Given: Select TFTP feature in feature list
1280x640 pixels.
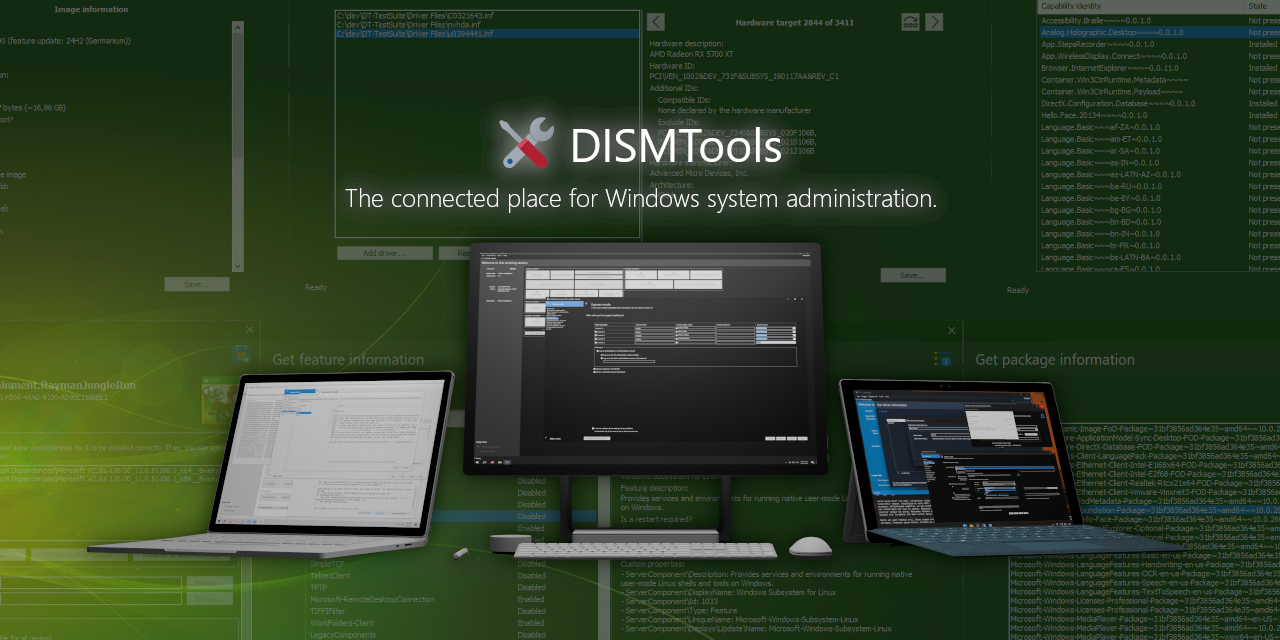Looking at the screenshot, I should pyautogui.click(x=430, y=587).
